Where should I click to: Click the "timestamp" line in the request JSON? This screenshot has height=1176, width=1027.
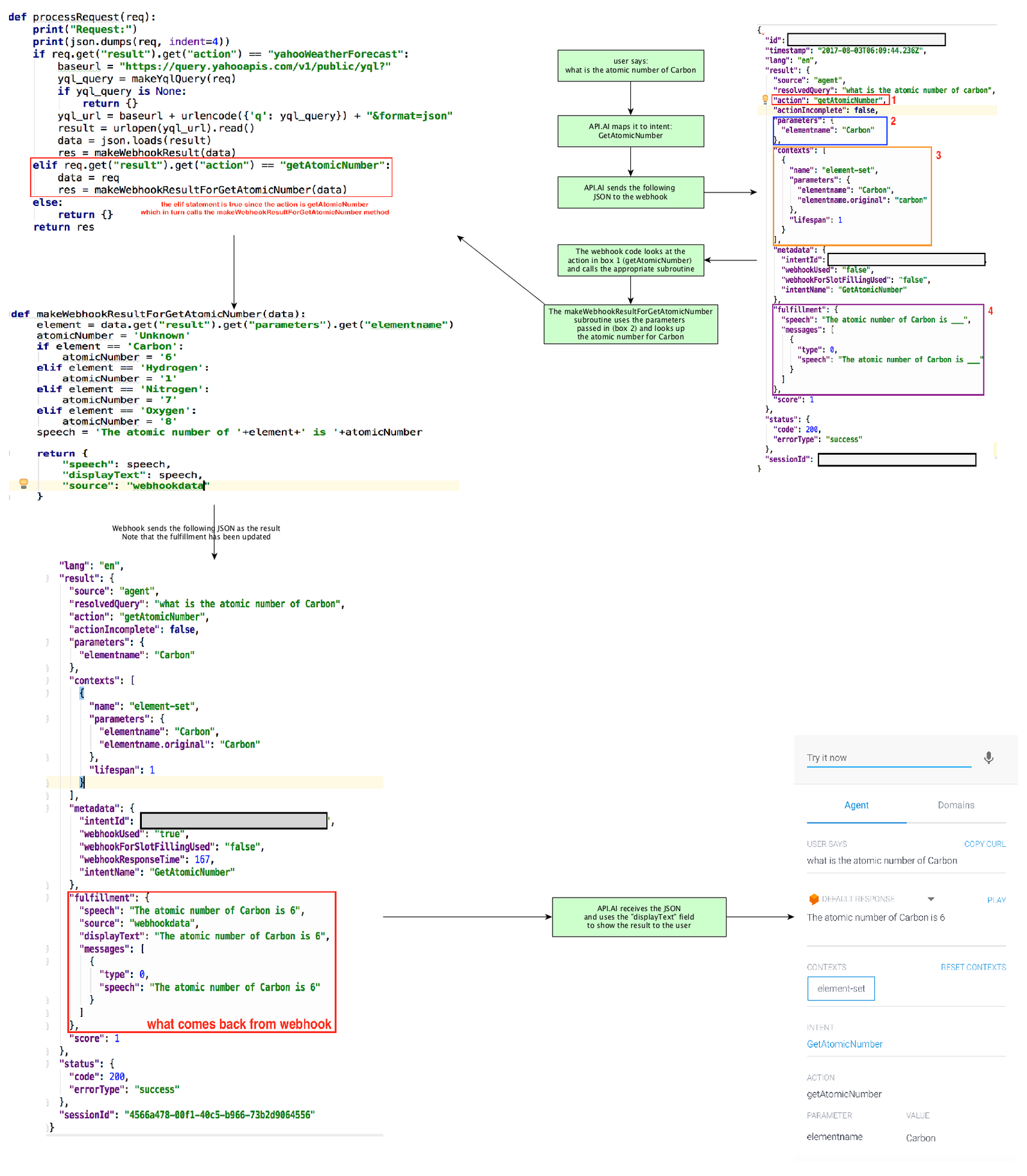[845, 50]
